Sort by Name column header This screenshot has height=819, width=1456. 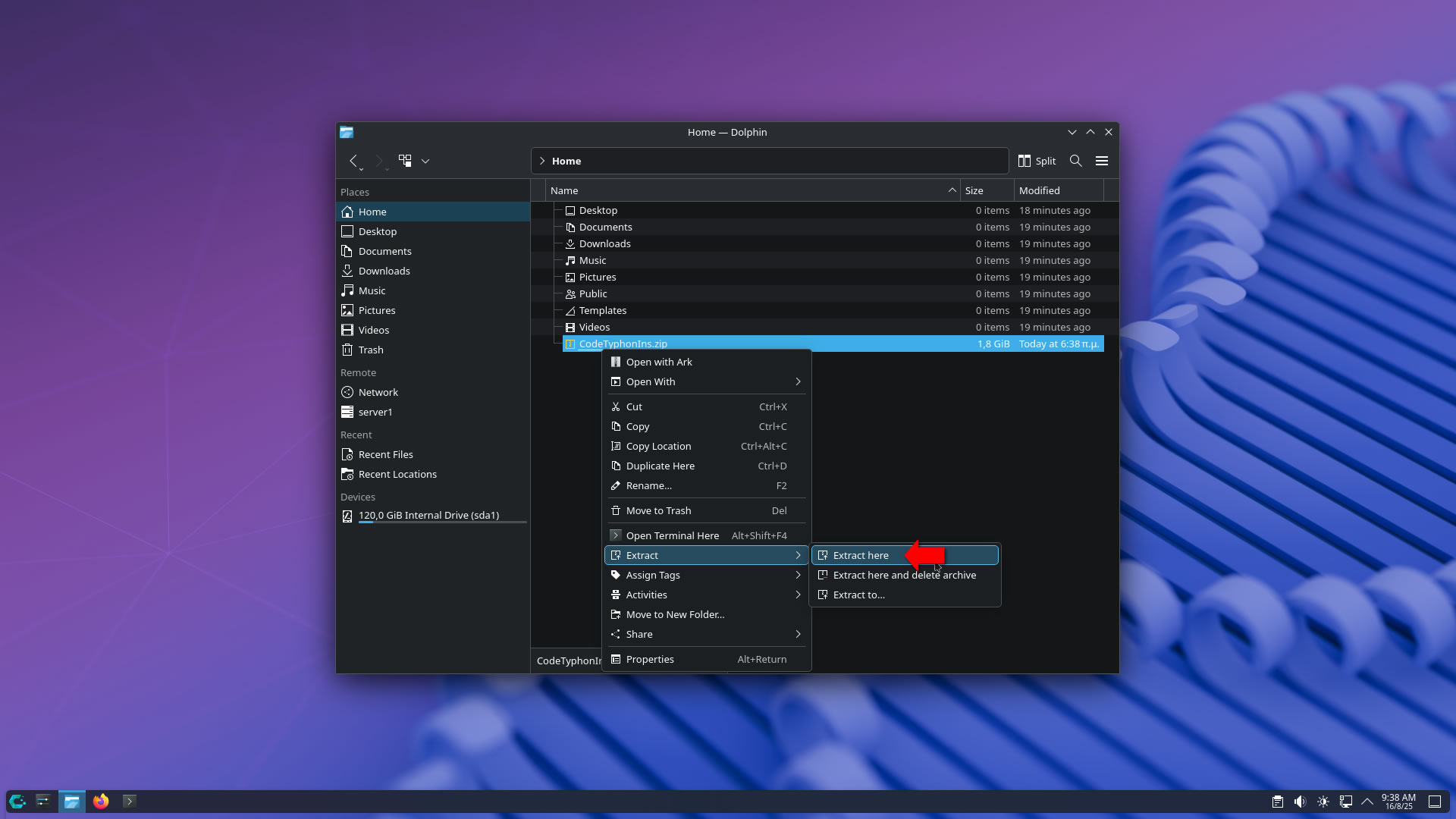753,190
